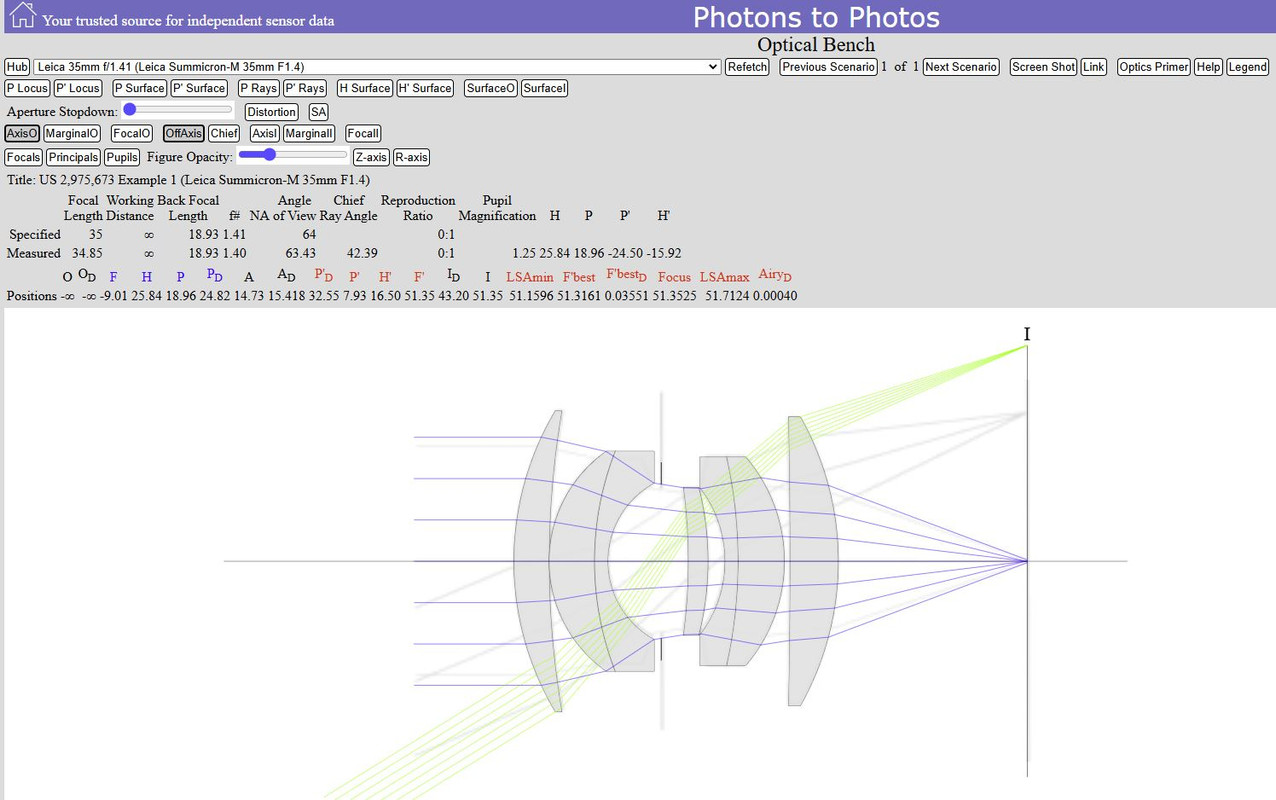Click the Distortion button
The image size is (1276, 800).
pos(272,112)
